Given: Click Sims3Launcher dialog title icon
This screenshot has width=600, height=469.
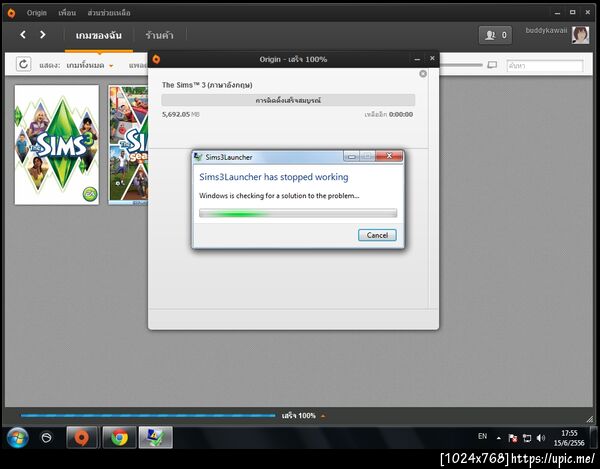Looking at the screenshot, I should pyautogui.click(x=198, y=157).
